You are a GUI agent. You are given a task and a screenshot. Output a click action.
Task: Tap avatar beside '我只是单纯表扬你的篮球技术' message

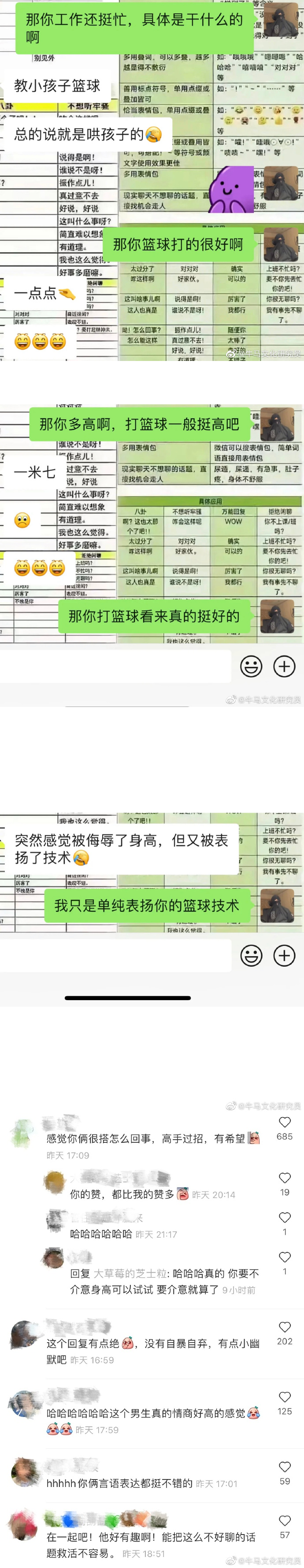point(278,905)
